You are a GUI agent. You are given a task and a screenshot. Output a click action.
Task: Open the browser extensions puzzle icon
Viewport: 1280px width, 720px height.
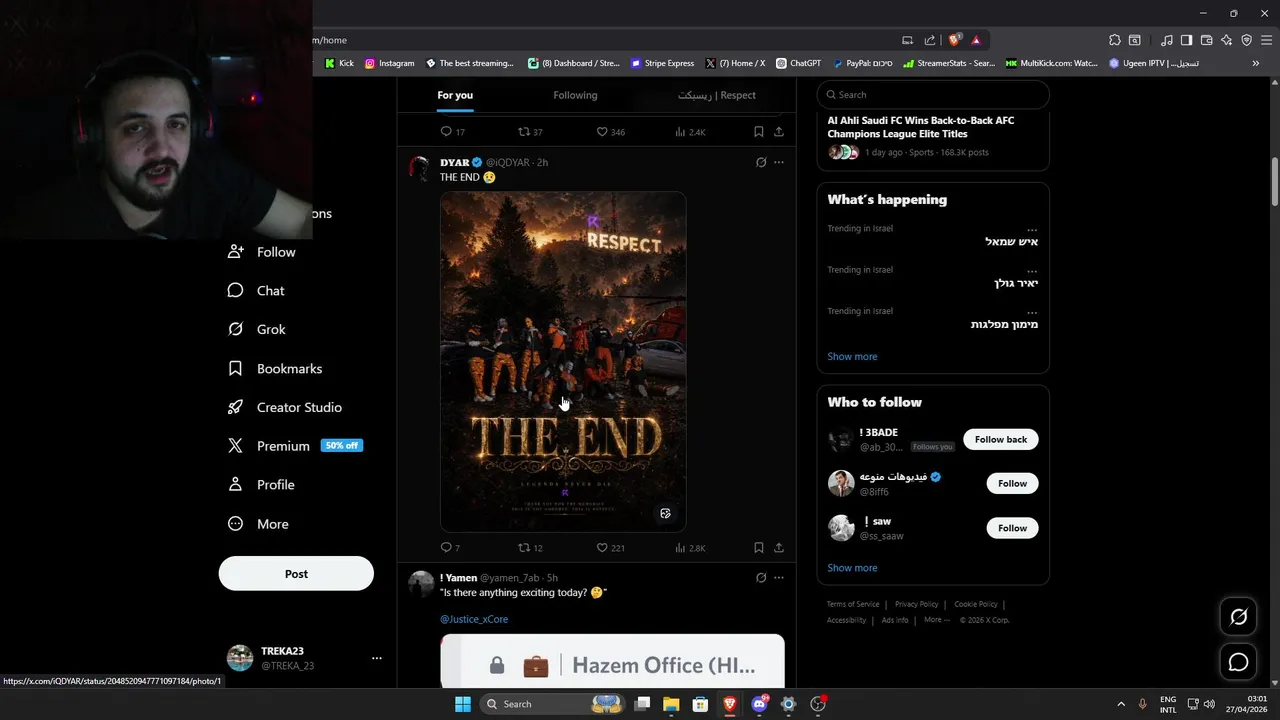1115,40
